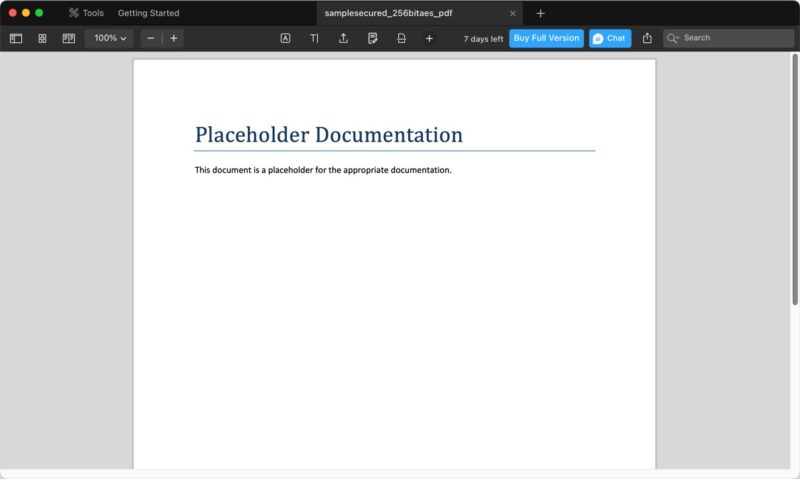Add a toolbar item with the plus icon
800x479 pixels.
(429, 38)
